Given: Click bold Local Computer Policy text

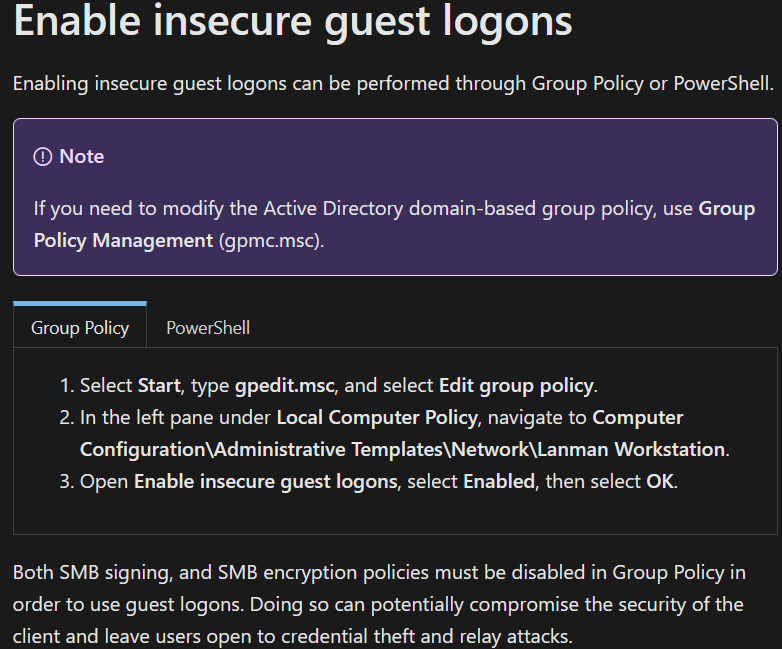Looking at the screenshot, I should pos(377,418).
